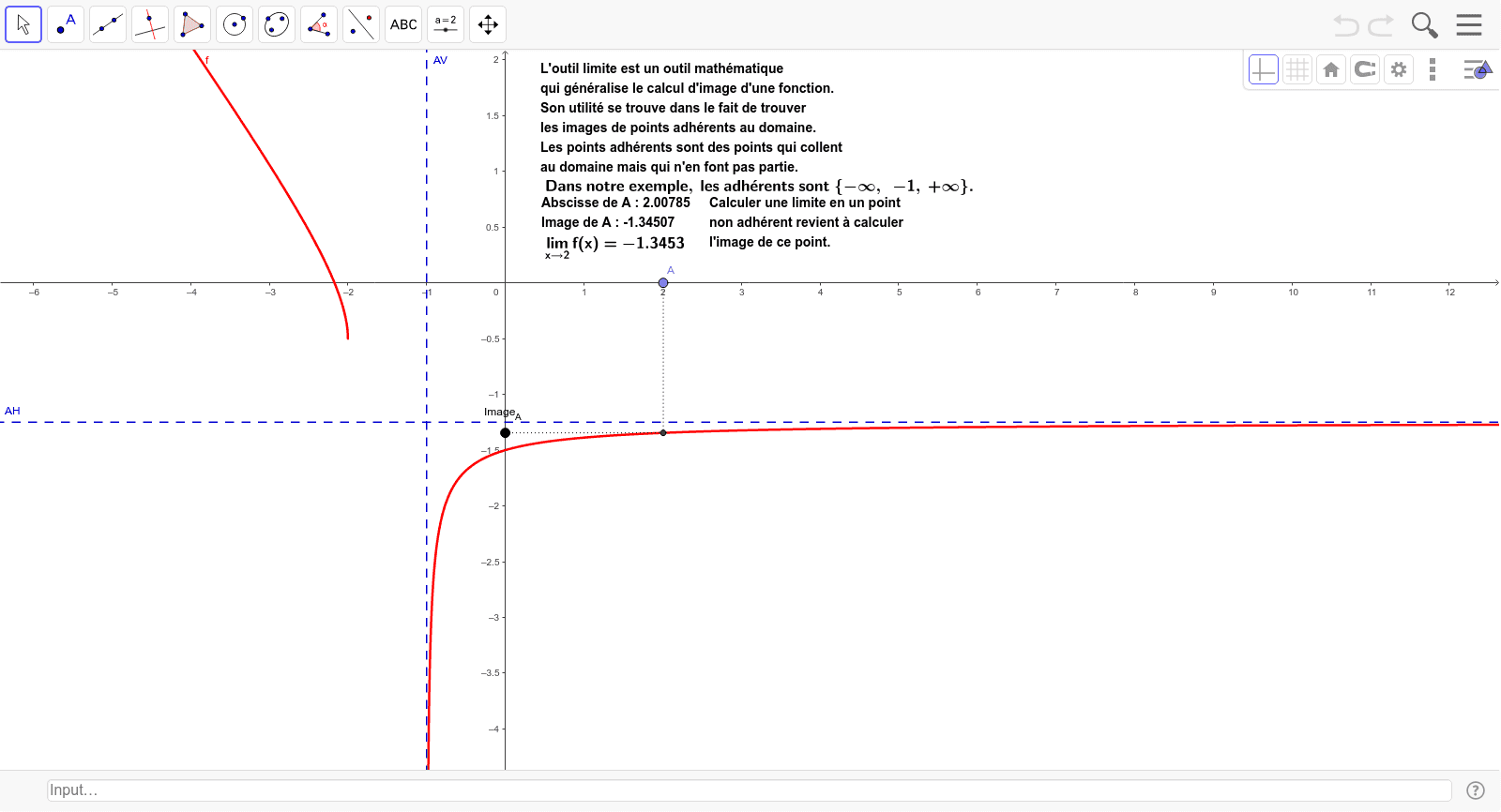
Task: Click the Undo arrow
Action: [1346, 25]
